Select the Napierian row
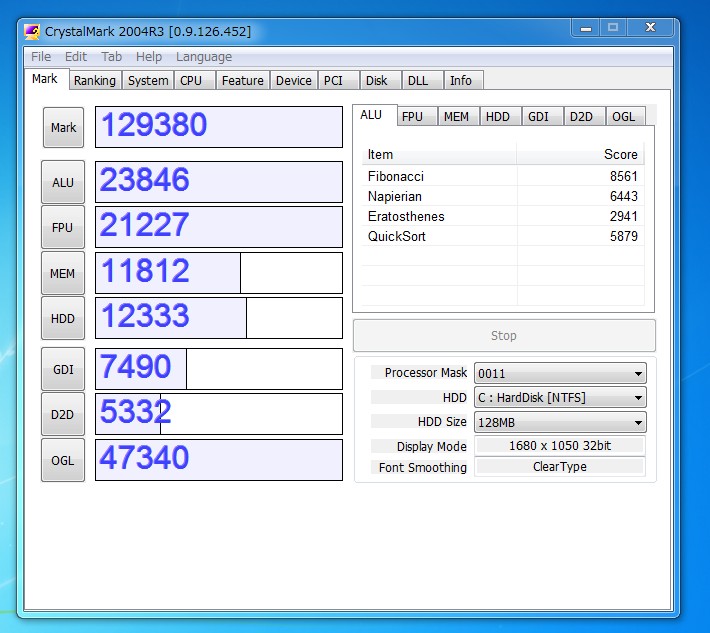 (x=503, y=196)
